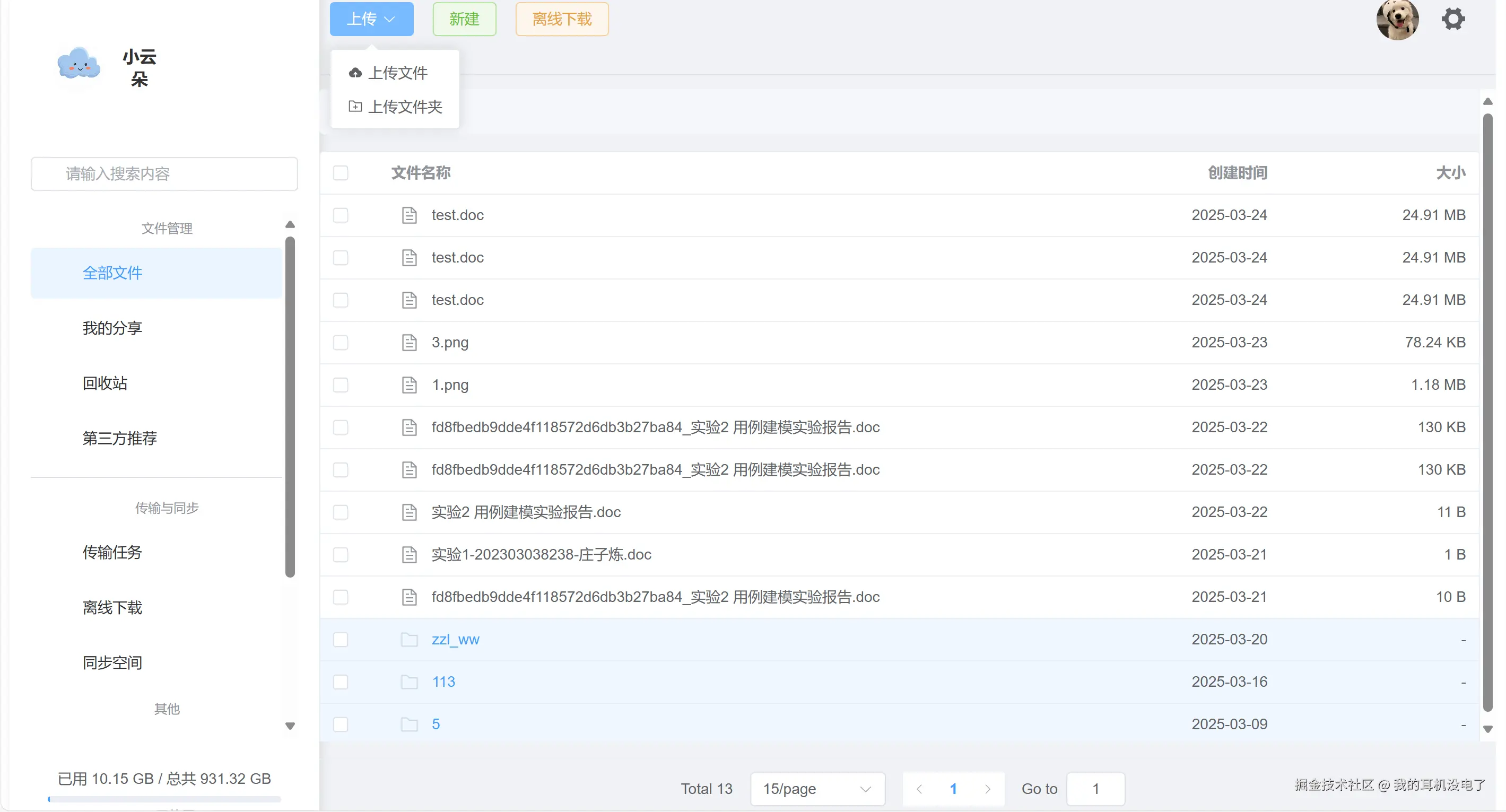Open the 15/page size dropdown

[817, 789]
